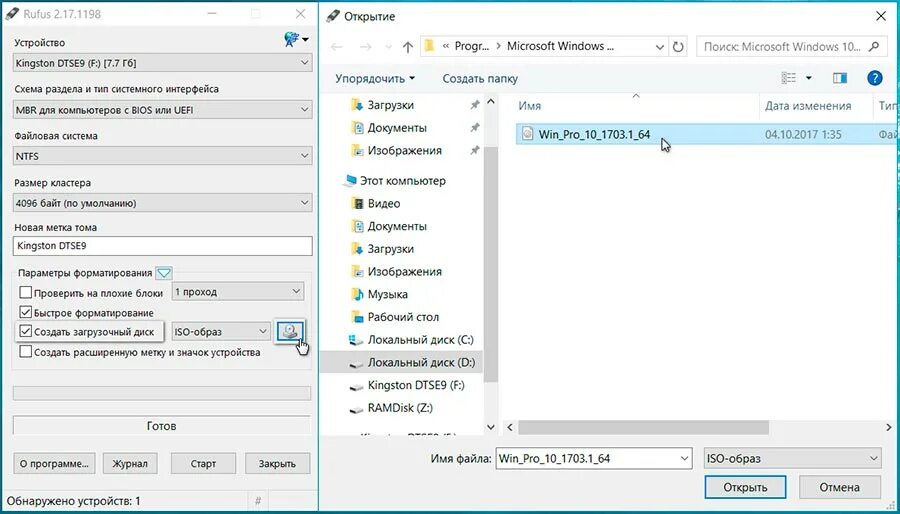The height and width of the screenshot is (514, 900).
Task: Expand the address bar previous locations arrow
Action: pos(660,47)
